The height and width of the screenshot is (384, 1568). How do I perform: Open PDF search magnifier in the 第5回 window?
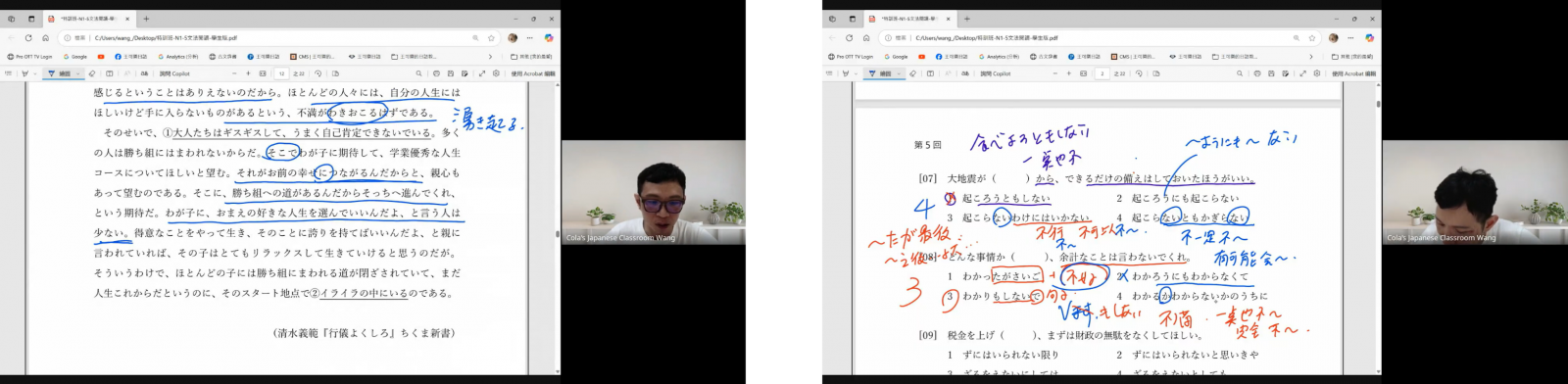1240,73
